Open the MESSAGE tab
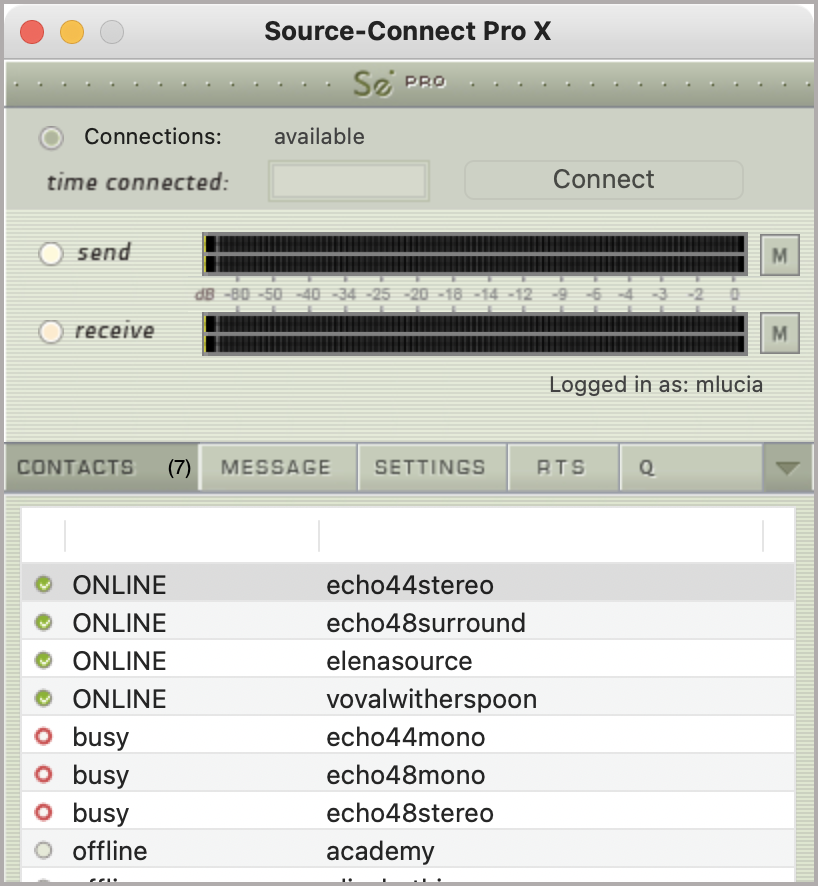This screenshot has width=818, height=886. 276,468
